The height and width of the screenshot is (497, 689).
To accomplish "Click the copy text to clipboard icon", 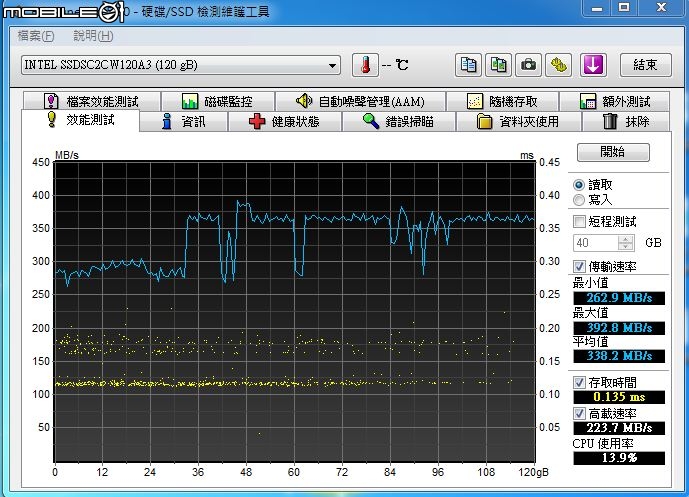I will click(468, 65).
